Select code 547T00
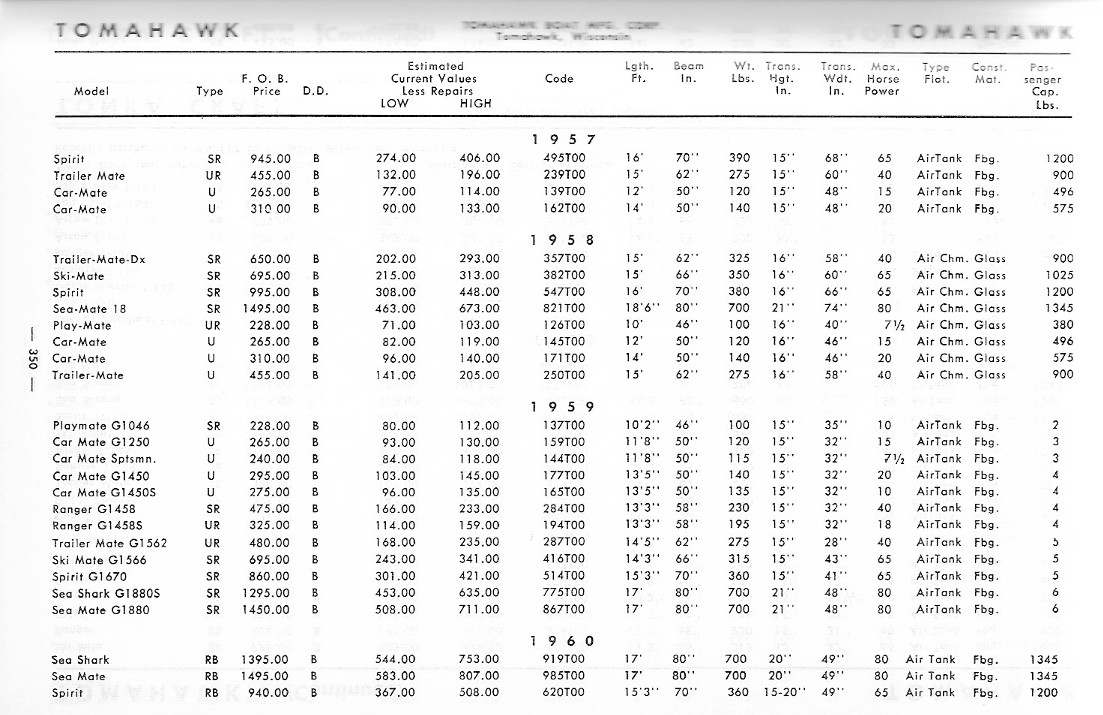1103x715 pixels. [x=564, y=292]
